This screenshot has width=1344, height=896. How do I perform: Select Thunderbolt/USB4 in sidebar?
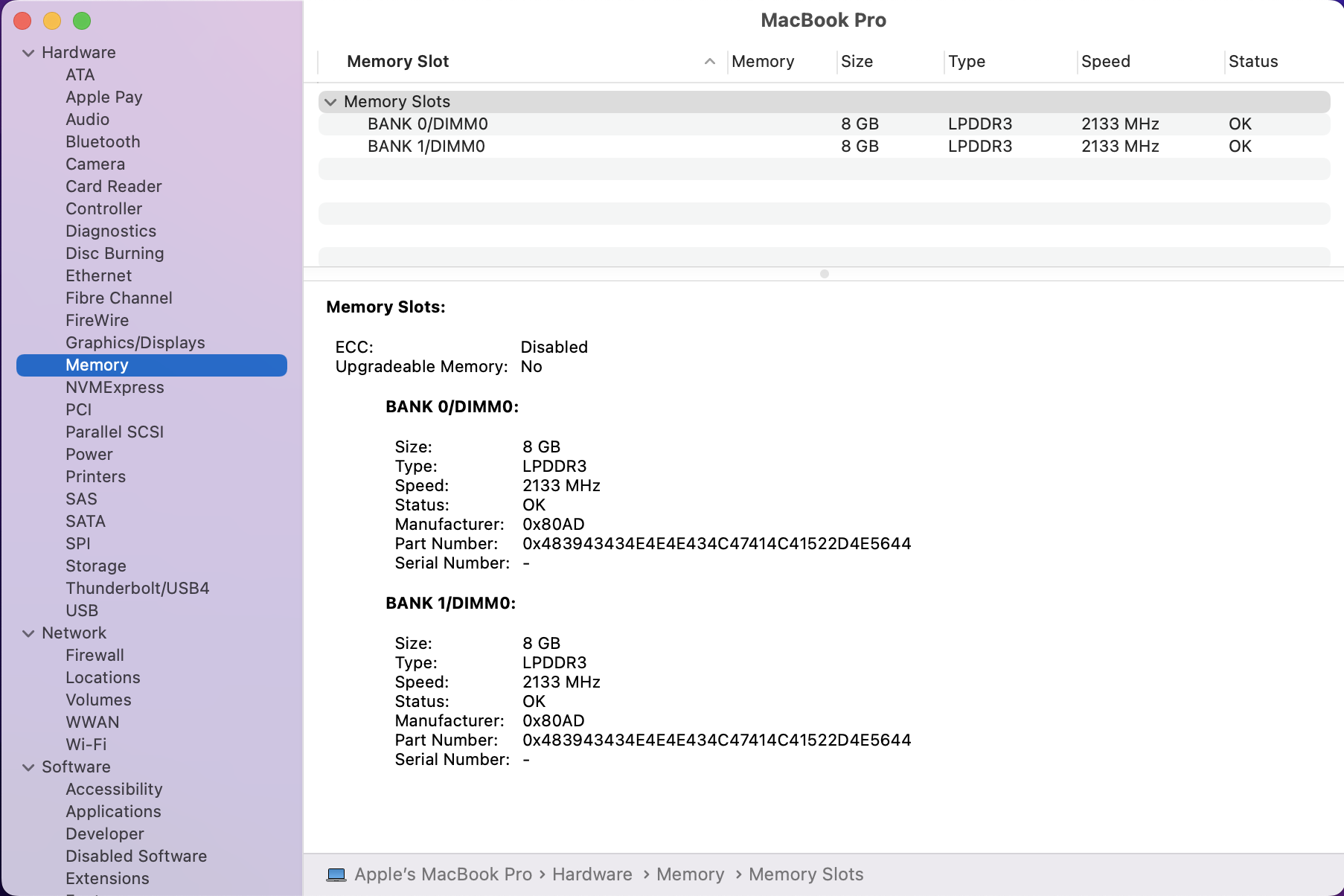[138, 589]
